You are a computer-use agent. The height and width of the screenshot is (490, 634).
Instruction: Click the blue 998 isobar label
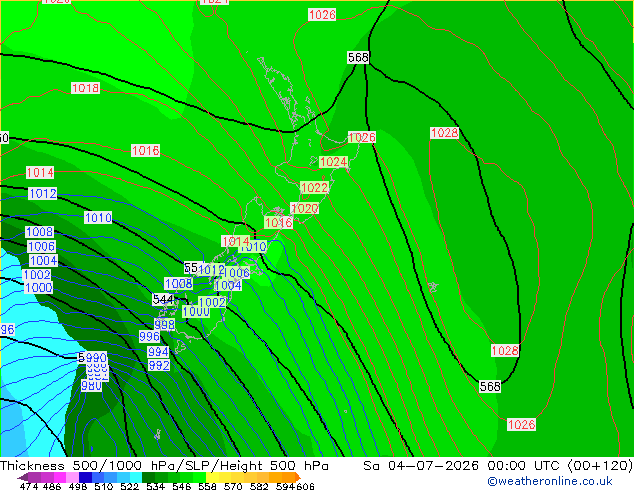pyautogui.click(x=165, y=324)
